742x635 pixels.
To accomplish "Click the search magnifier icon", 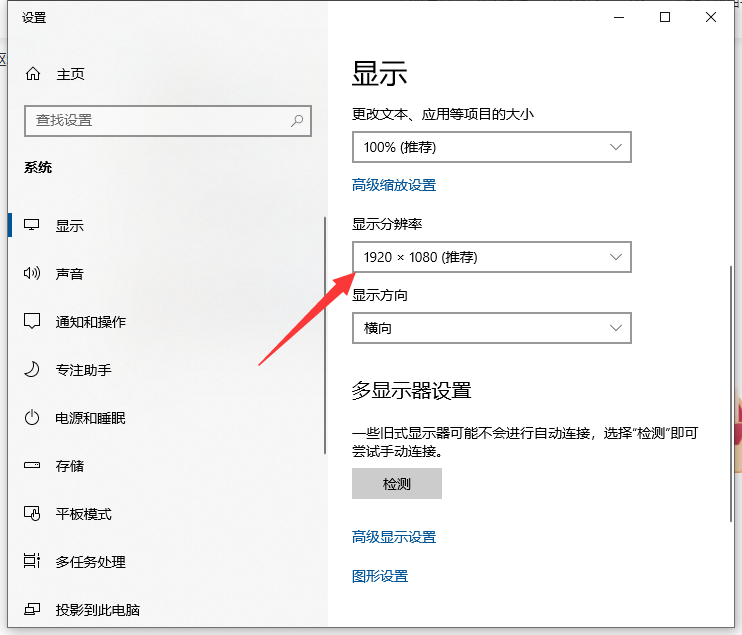I will (x=297, y=121).
